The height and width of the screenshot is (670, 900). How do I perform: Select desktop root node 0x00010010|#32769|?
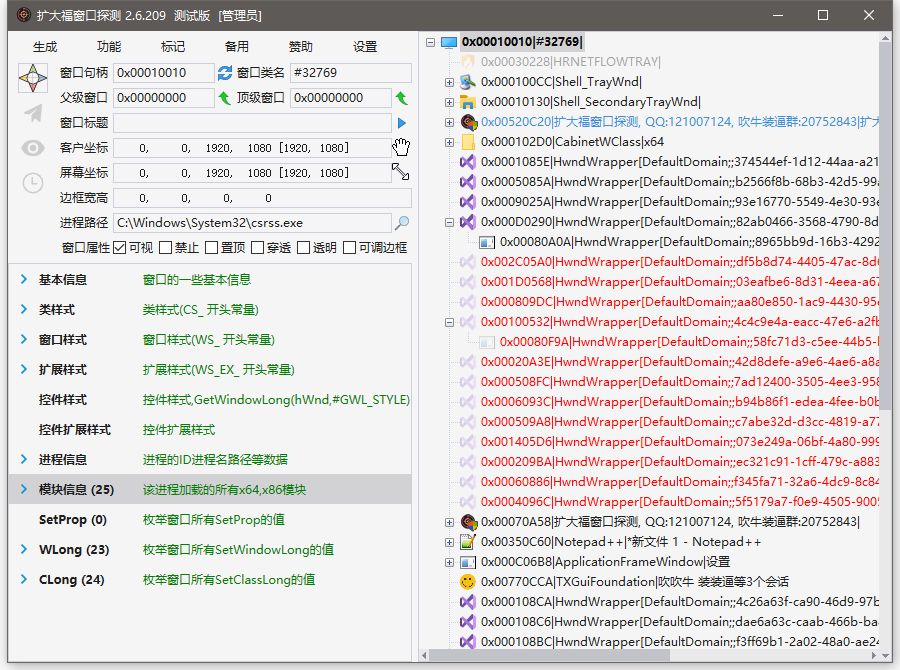[x=522, y=42]
